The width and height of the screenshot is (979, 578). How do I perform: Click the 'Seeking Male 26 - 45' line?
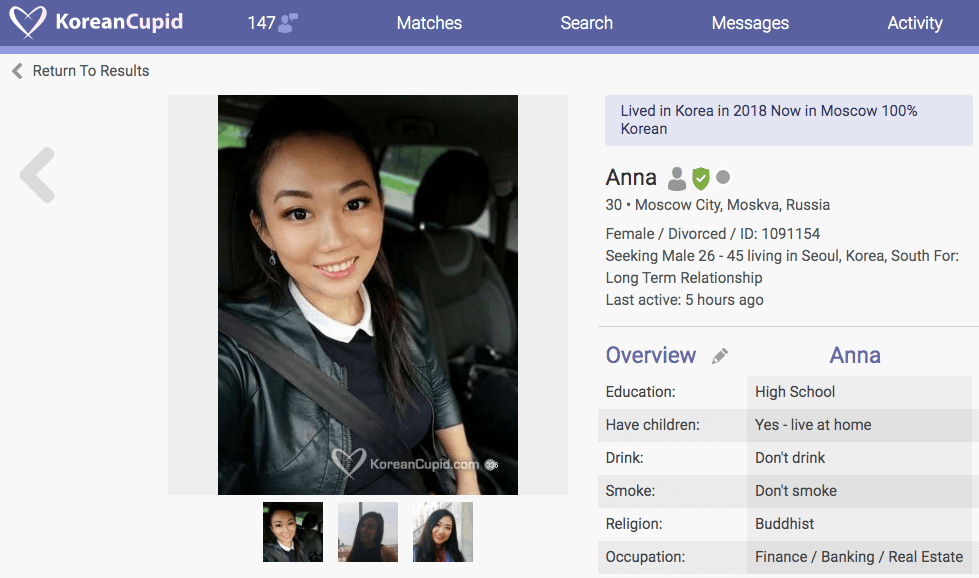[x=782, y=256]
